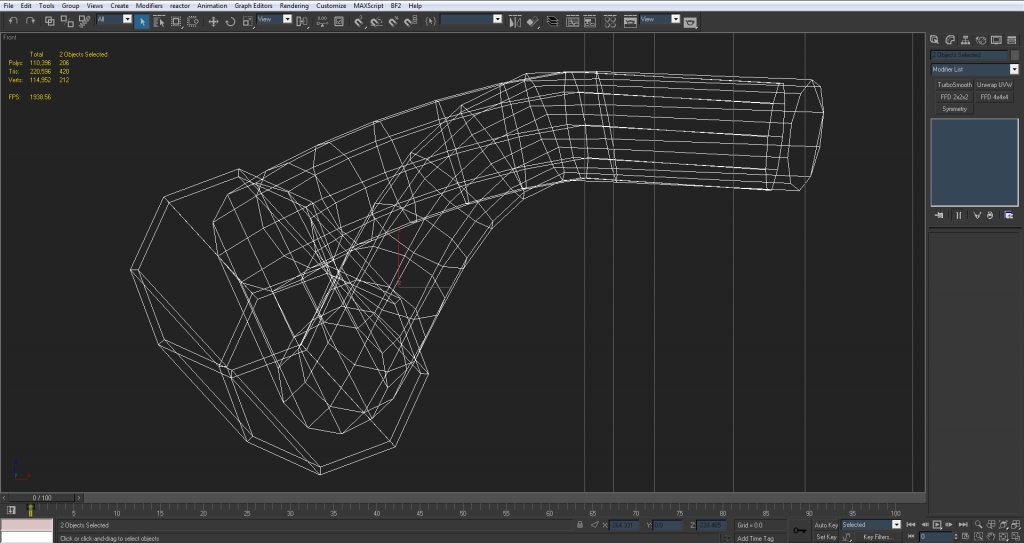Enable Set Key mode

825,537
